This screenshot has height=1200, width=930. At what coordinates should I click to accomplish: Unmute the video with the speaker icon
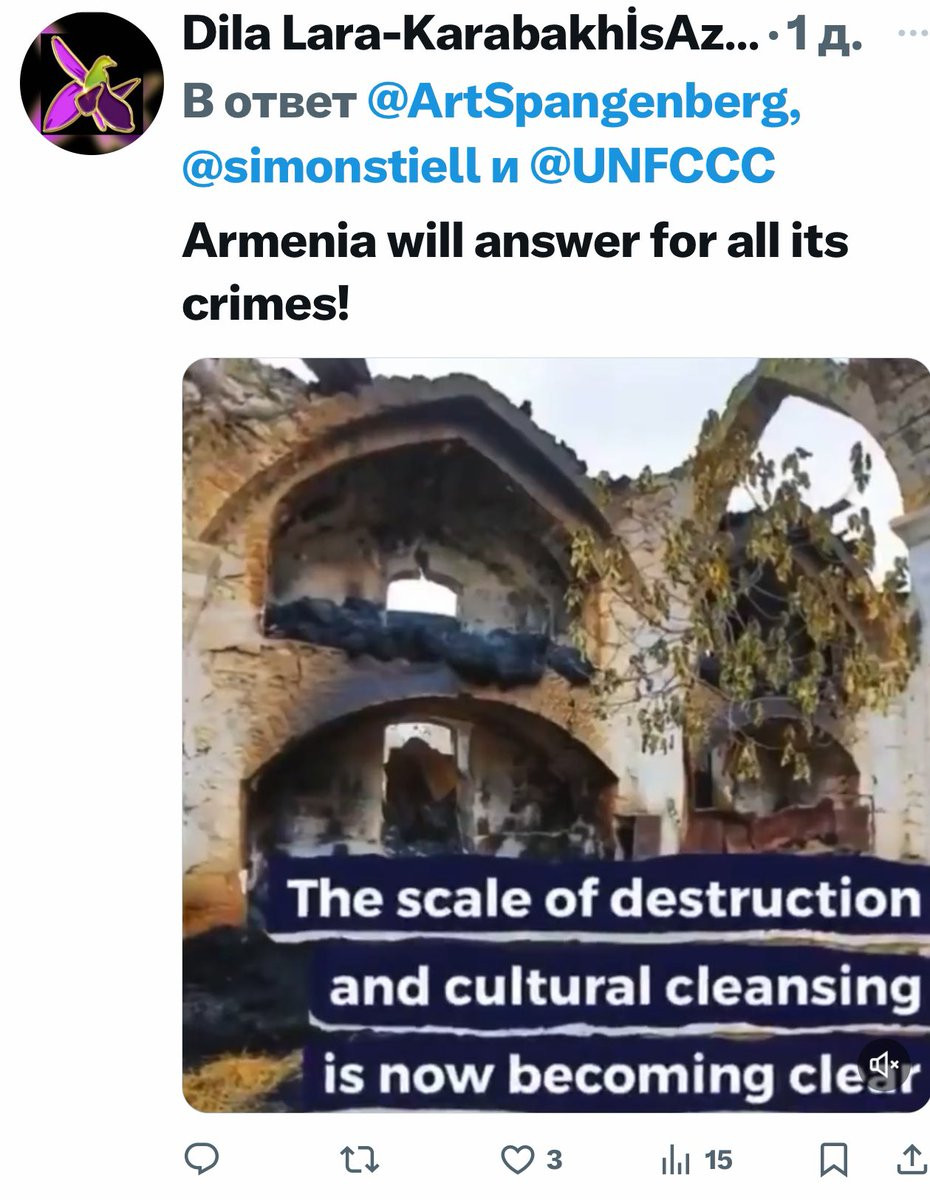884,1065
